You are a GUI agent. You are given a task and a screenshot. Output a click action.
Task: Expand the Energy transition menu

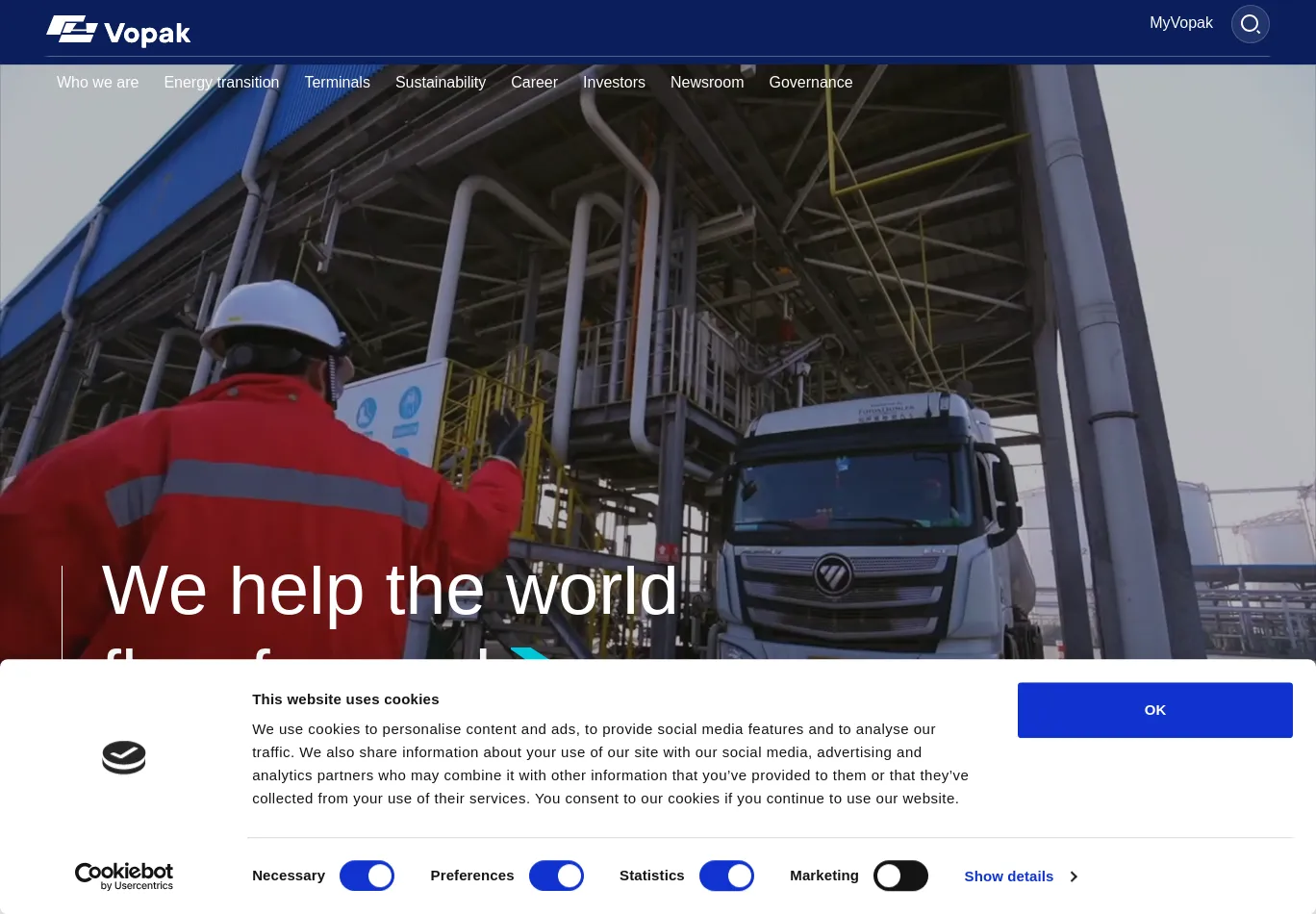point(221,83)
